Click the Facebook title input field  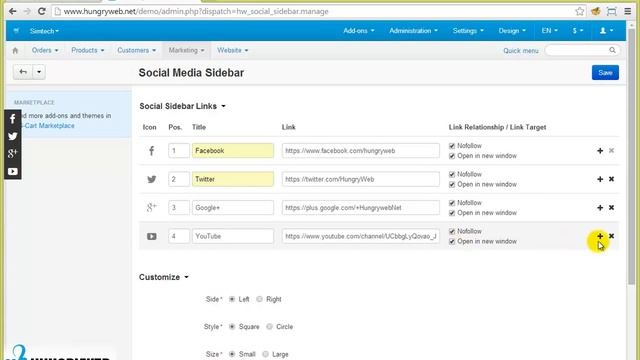pos(233,151)
